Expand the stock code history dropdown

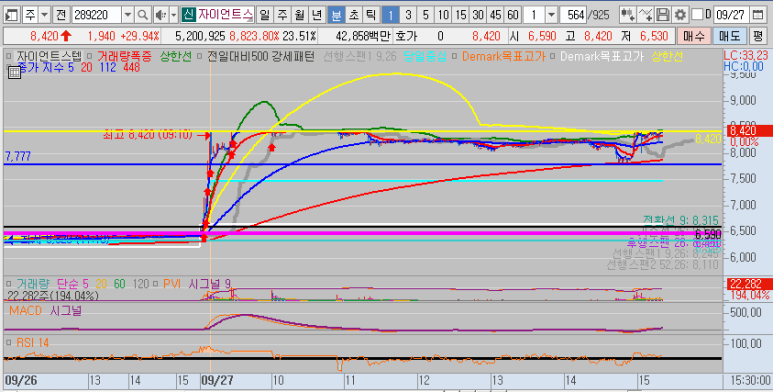tap(128, 15)
